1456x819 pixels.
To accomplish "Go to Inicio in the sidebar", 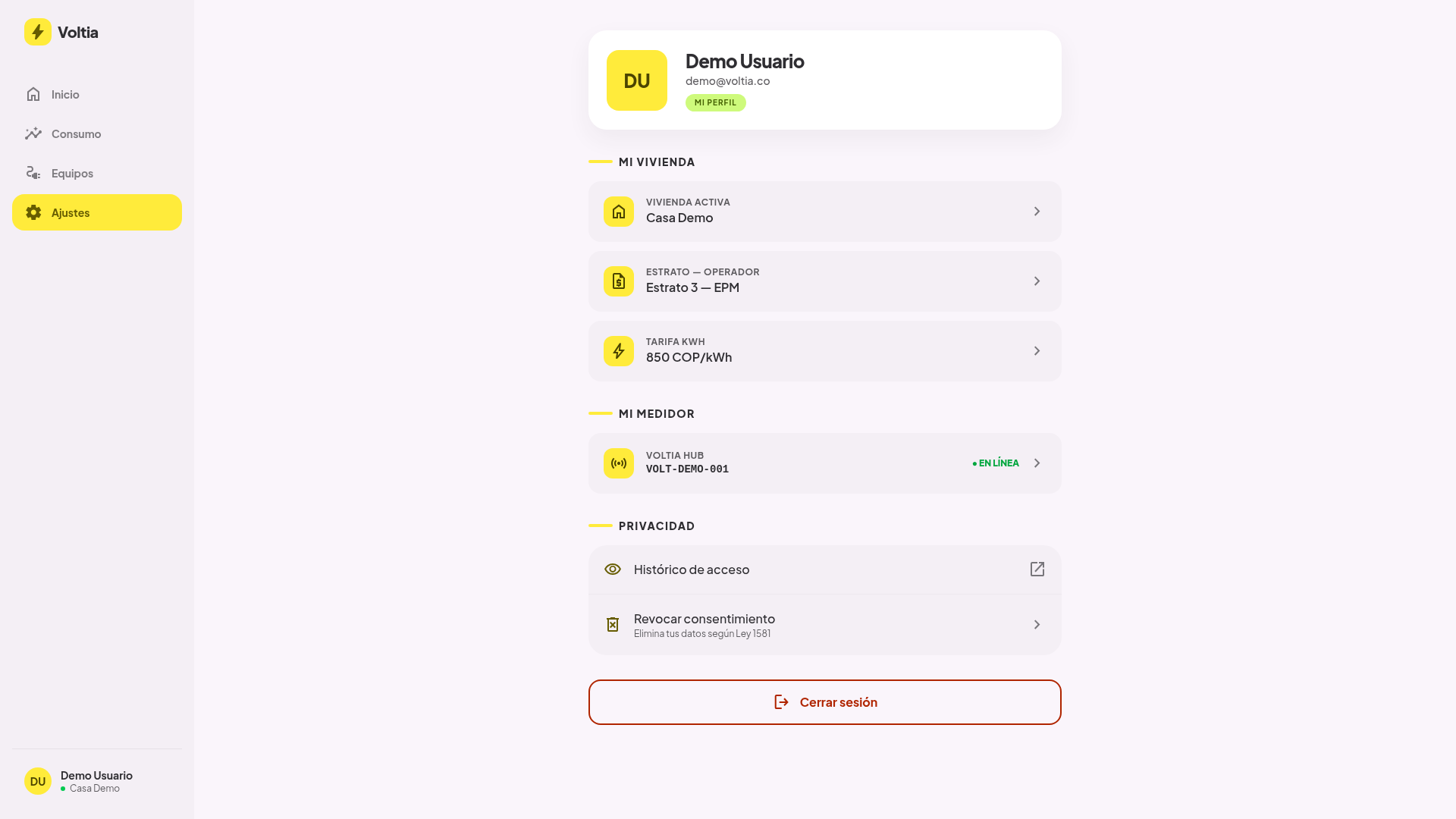I will pyautogui.click(x=97, y=94).
